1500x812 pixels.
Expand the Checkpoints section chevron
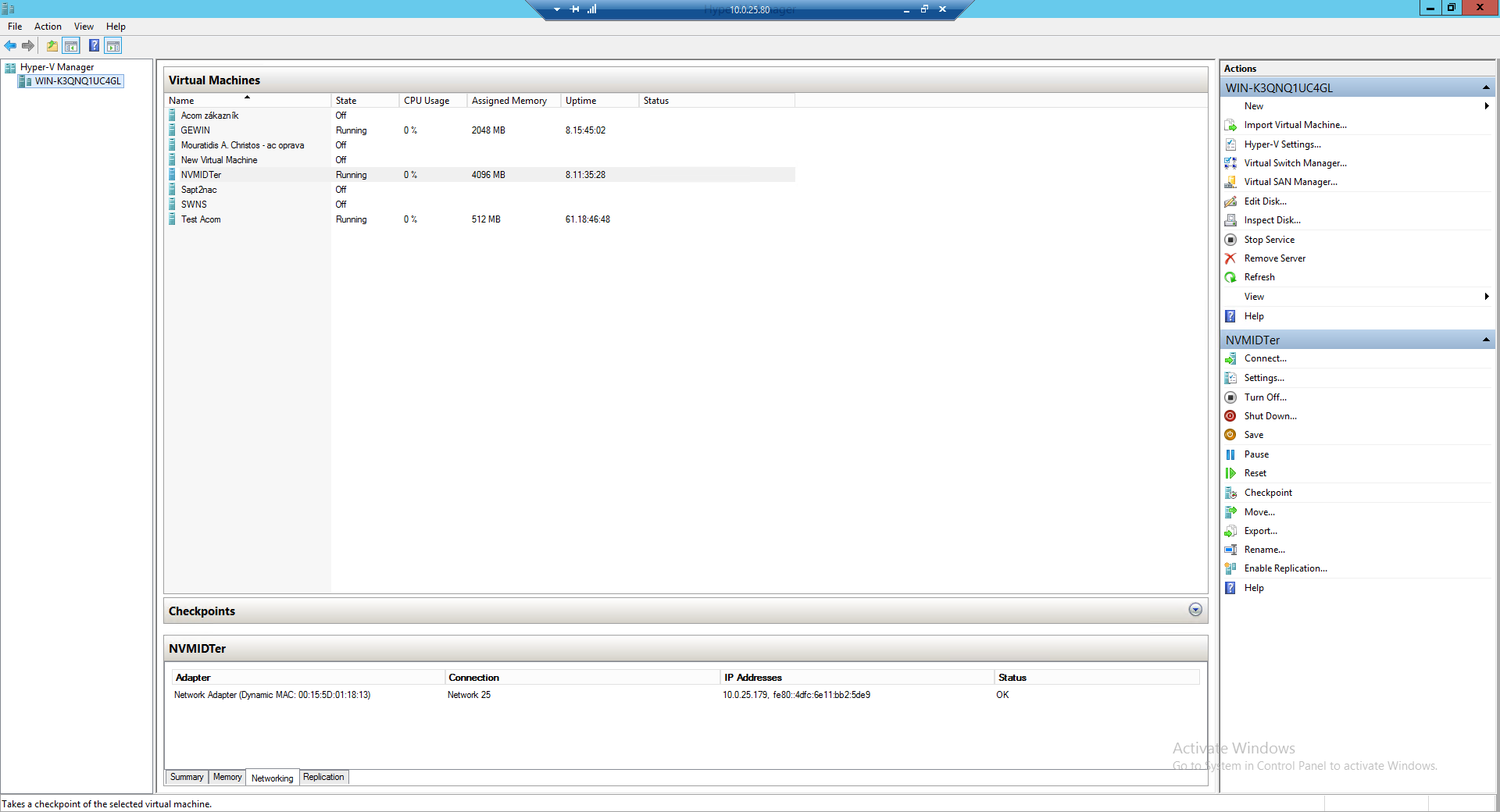[x=1195, y=610]
